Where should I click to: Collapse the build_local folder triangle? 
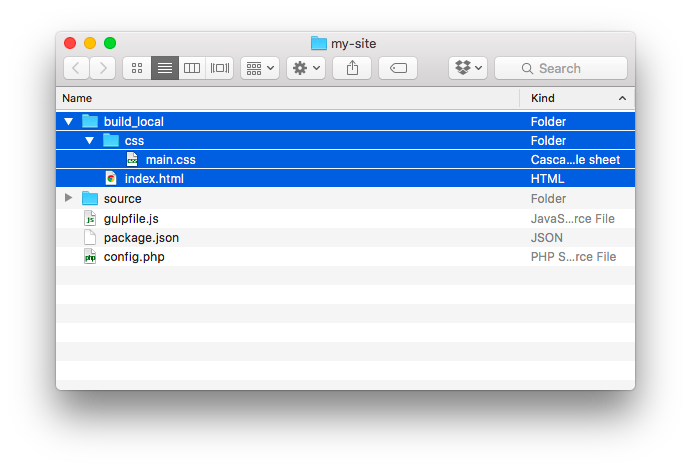coord(69,122)
